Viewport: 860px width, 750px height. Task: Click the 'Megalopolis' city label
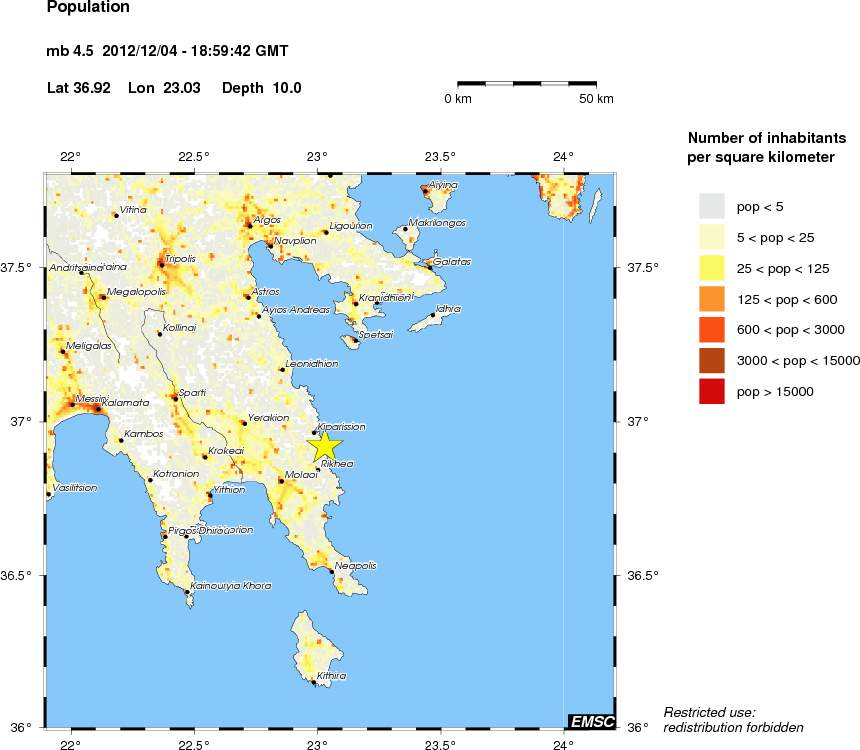(136, 292)
